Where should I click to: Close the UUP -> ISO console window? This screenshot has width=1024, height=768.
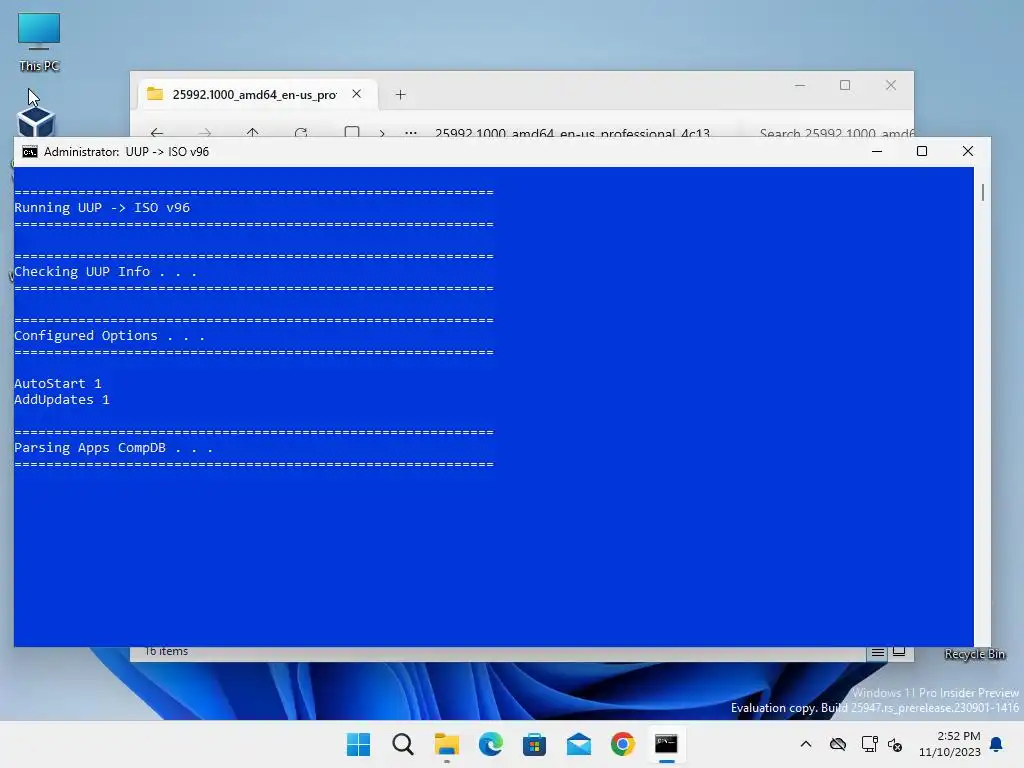pyautogui.click(x=968, y=152)
